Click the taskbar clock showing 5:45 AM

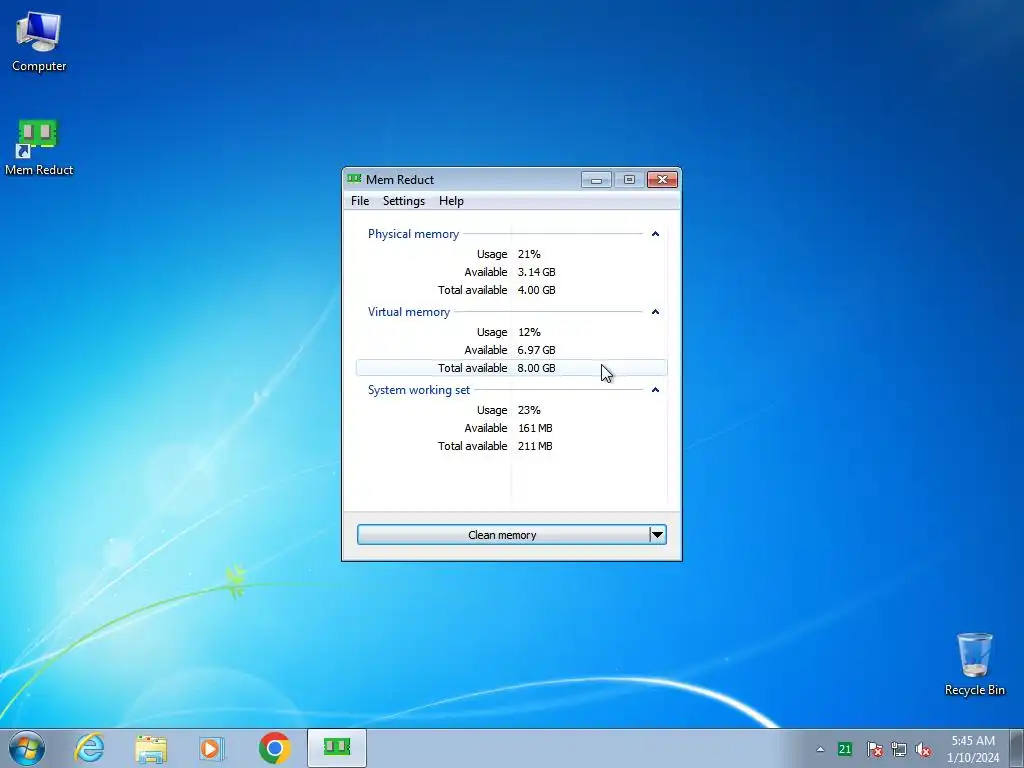tap(973, 749)
